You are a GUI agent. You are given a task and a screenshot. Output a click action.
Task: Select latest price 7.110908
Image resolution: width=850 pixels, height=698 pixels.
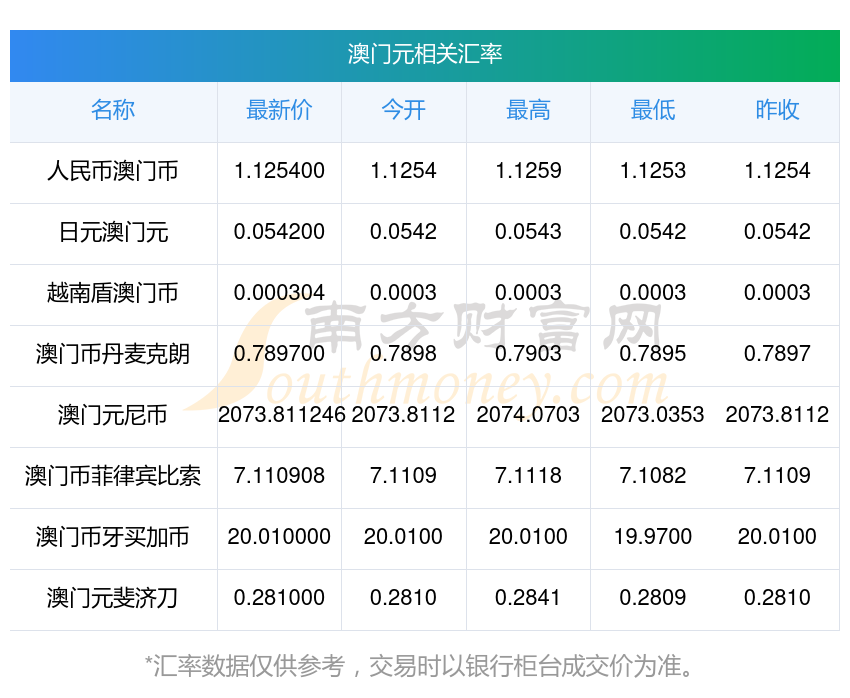point(279,476)
